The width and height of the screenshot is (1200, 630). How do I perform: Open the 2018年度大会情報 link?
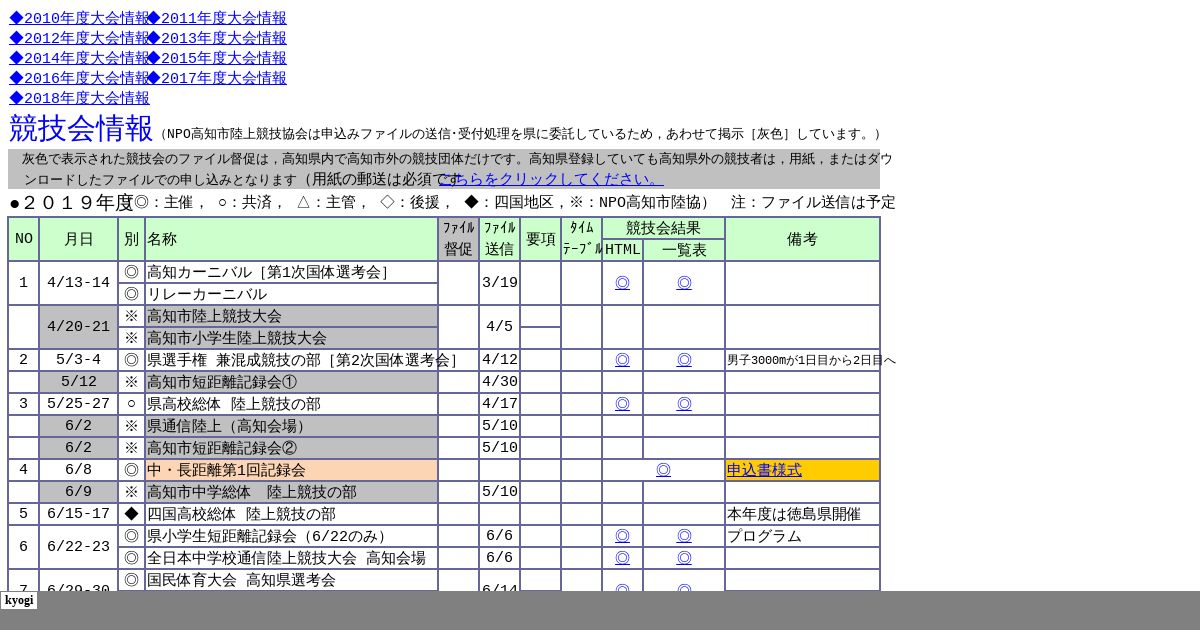pos(79,98)
